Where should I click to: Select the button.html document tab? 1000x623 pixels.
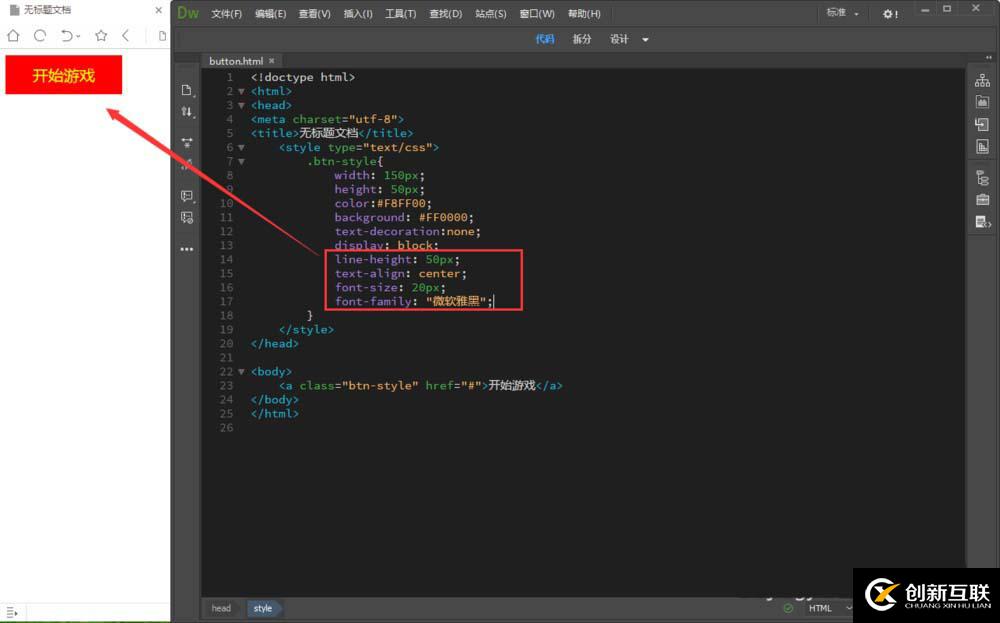(235, 61)
